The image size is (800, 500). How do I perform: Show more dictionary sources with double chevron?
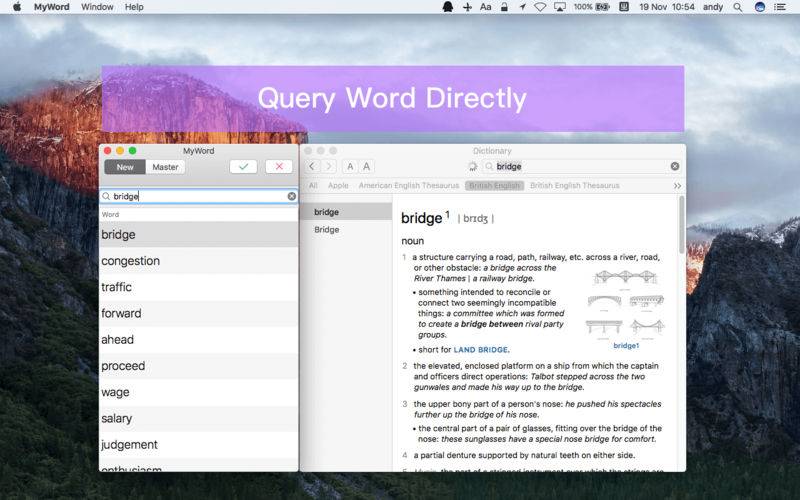pyautogui.click(x=677, y=186)
